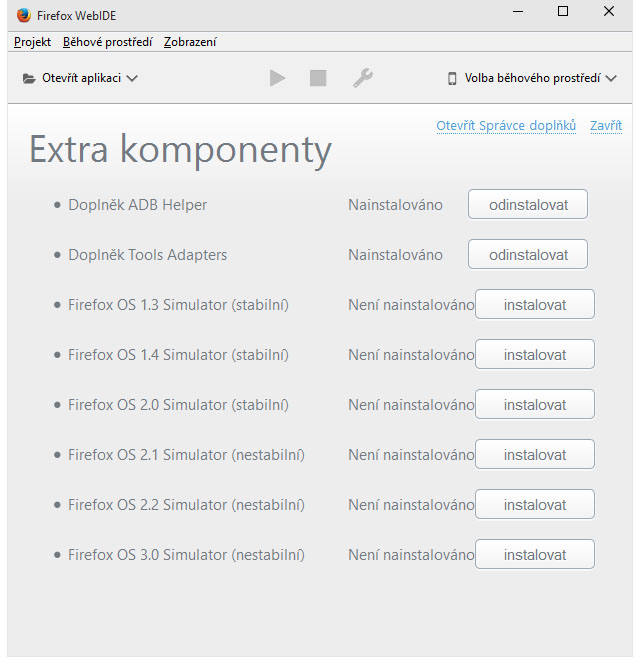Install Firefox OS 3.0 Simulator

[535, 554]
